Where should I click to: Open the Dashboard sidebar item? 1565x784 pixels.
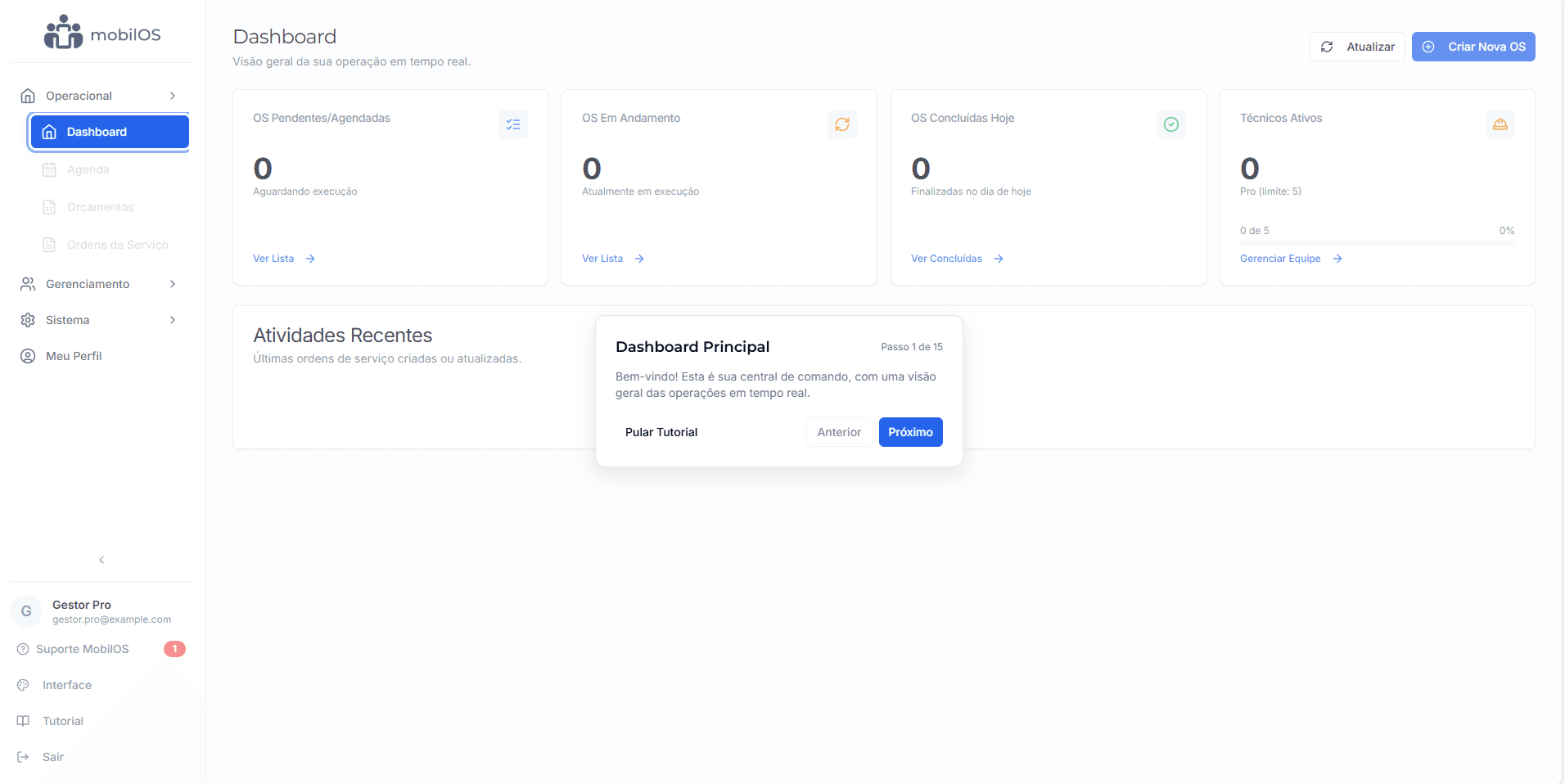110,132
